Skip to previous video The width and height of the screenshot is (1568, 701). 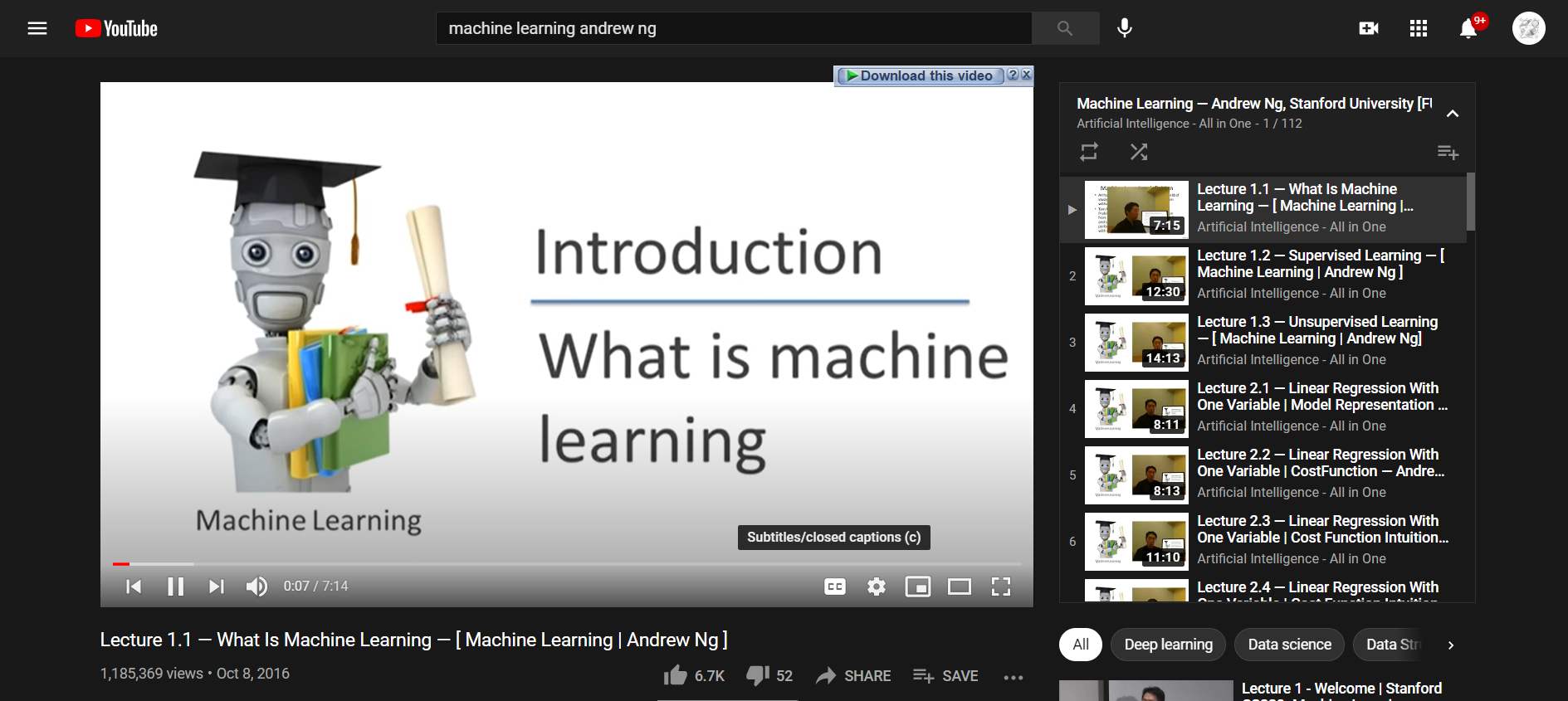(x=134, y=587)
